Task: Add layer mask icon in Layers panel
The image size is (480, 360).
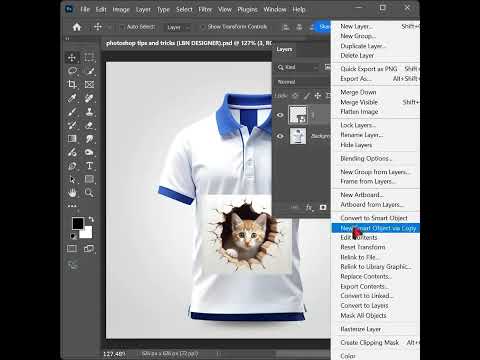Action: point(323,208)
